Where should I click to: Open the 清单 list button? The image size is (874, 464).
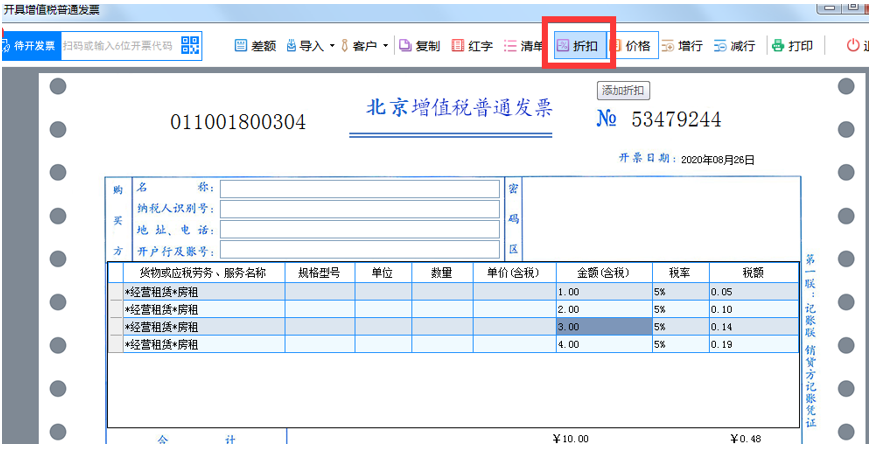[523, 46]
